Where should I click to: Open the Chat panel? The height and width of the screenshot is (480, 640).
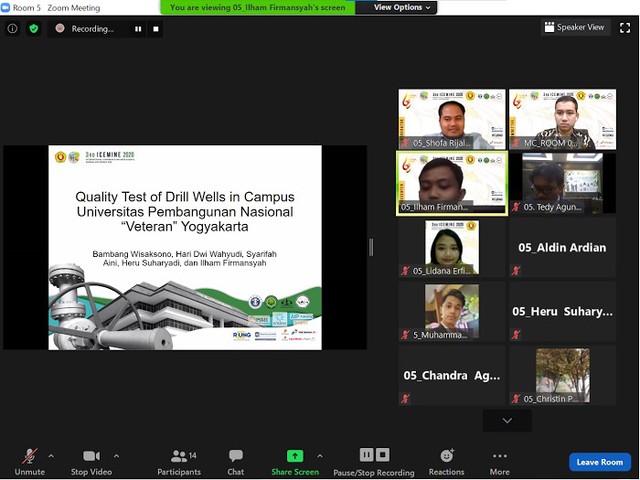(235, 460)
